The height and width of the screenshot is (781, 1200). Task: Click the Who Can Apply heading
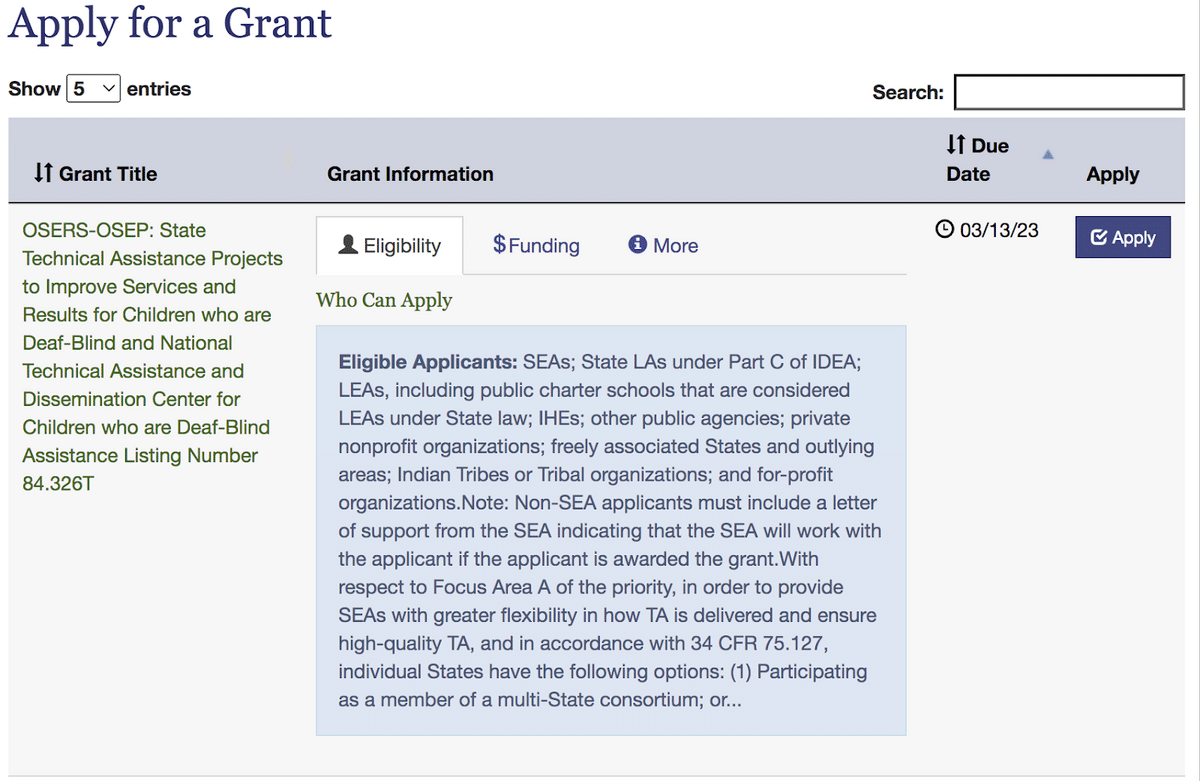(384, 300)
